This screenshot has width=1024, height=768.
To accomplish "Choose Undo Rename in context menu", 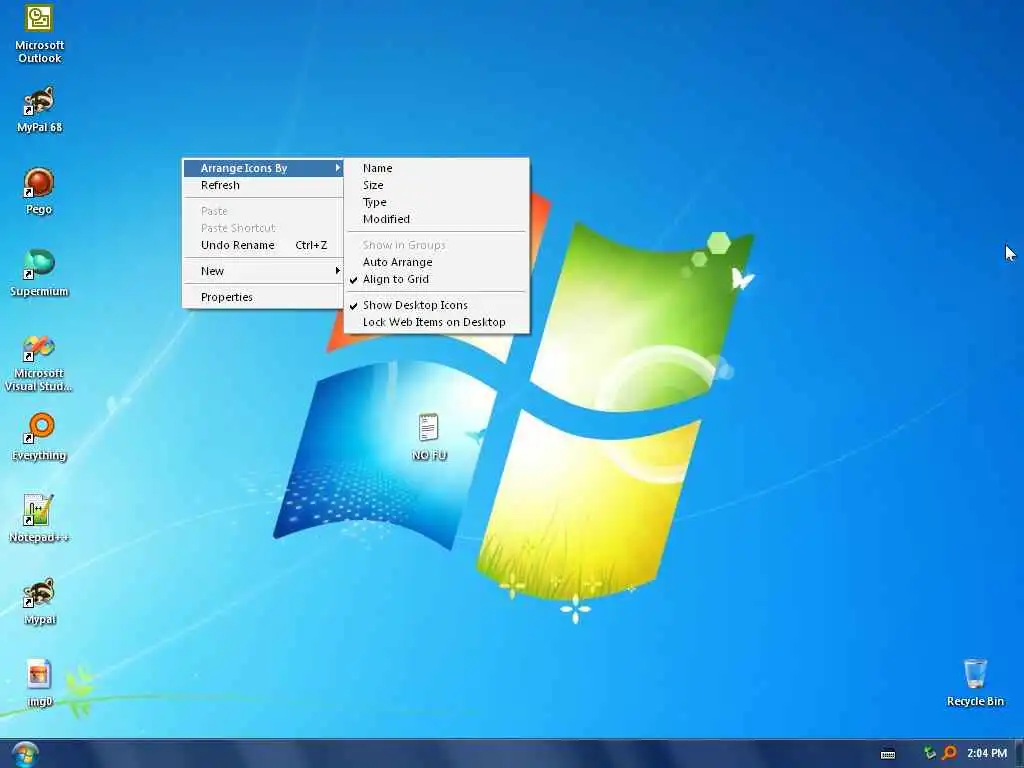I will tap(263, 245).
